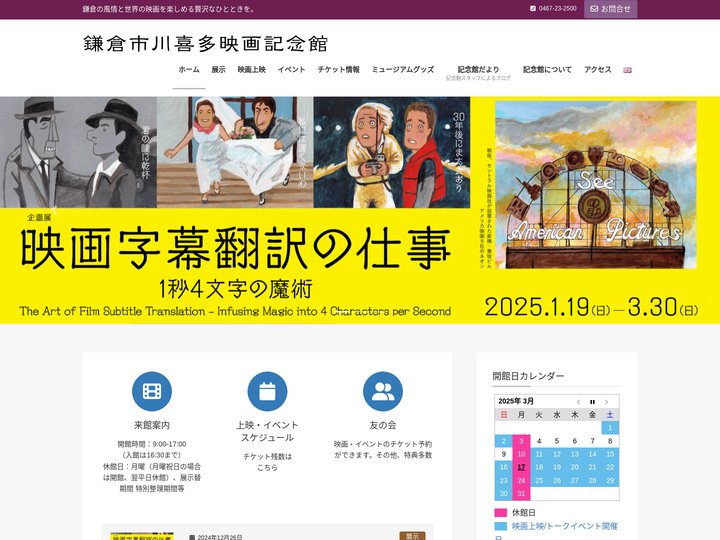Click the film-strip 来館案内 icon
Image resolution: width=720 pixels, height=540 pixels.
point(152,391)
